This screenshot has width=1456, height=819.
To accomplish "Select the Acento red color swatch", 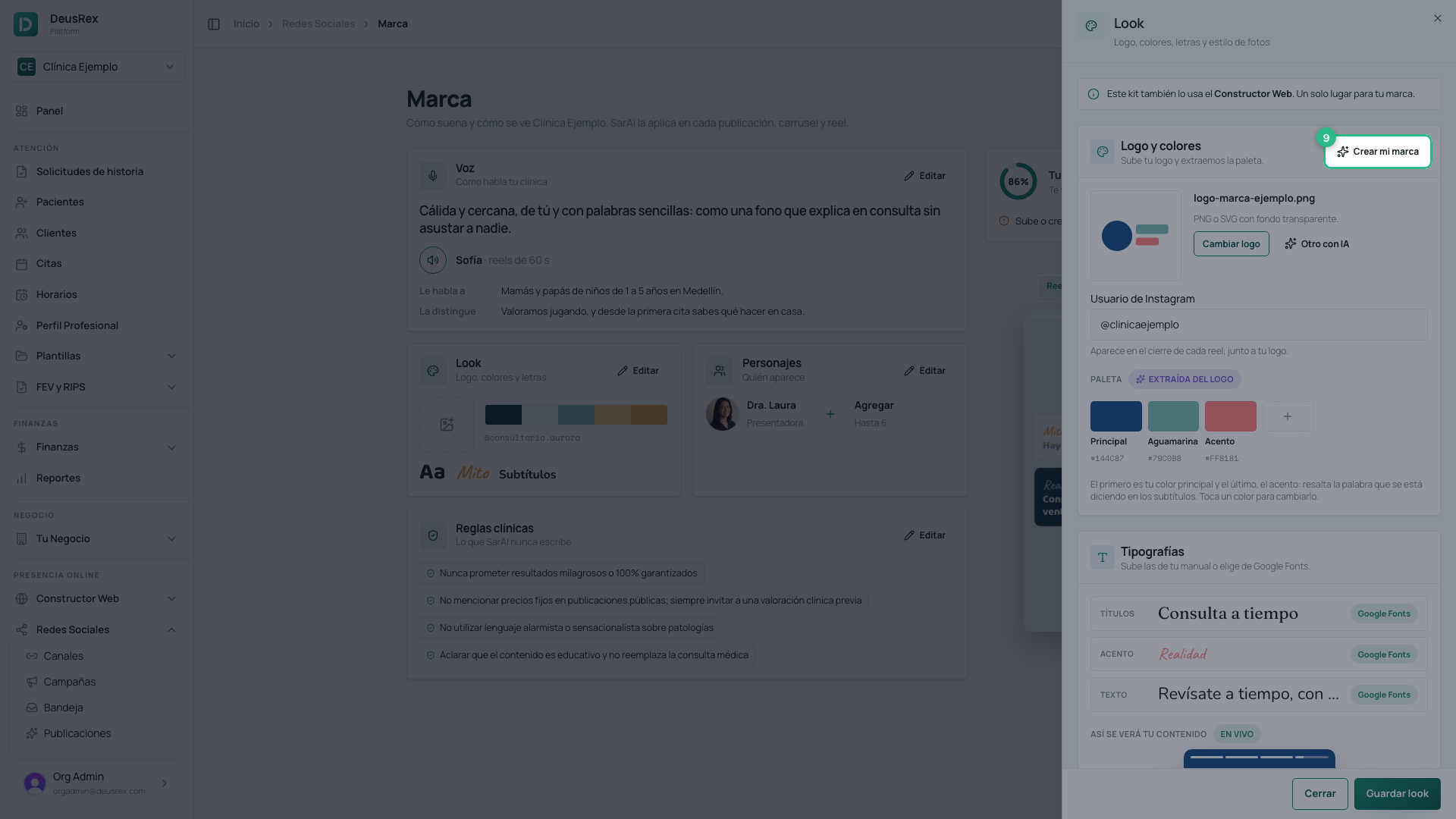I will 1230,416.
